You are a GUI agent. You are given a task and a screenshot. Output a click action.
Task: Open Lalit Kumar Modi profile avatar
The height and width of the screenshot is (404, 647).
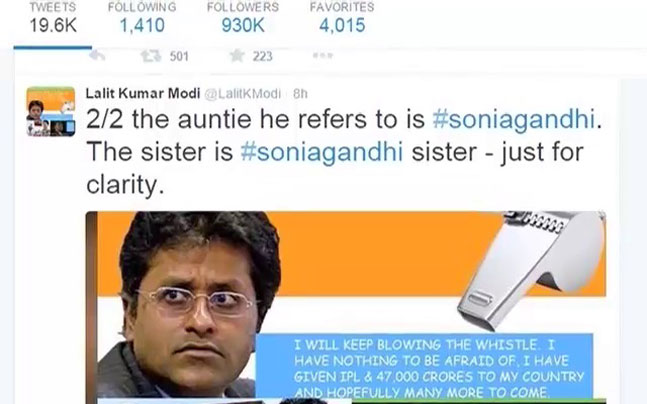[51, 111]
